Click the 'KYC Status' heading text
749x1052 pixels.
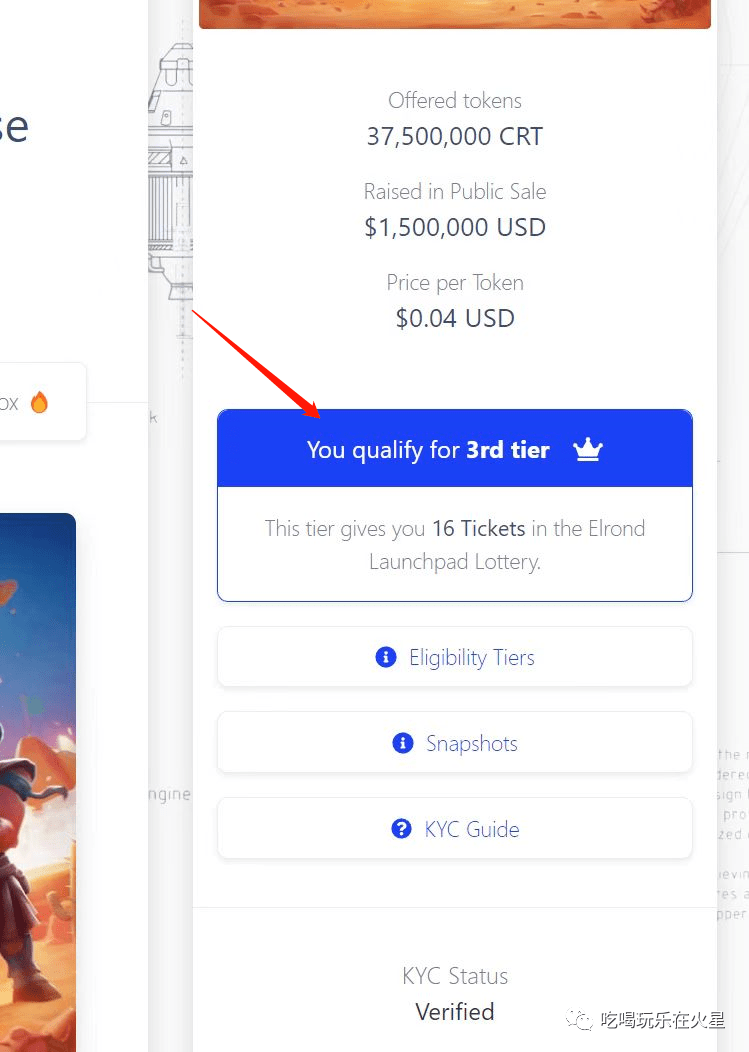455,976
